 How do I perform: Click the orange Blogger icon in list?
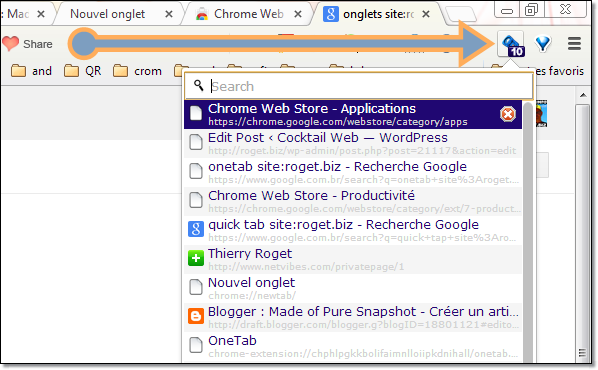pos(196,316)
